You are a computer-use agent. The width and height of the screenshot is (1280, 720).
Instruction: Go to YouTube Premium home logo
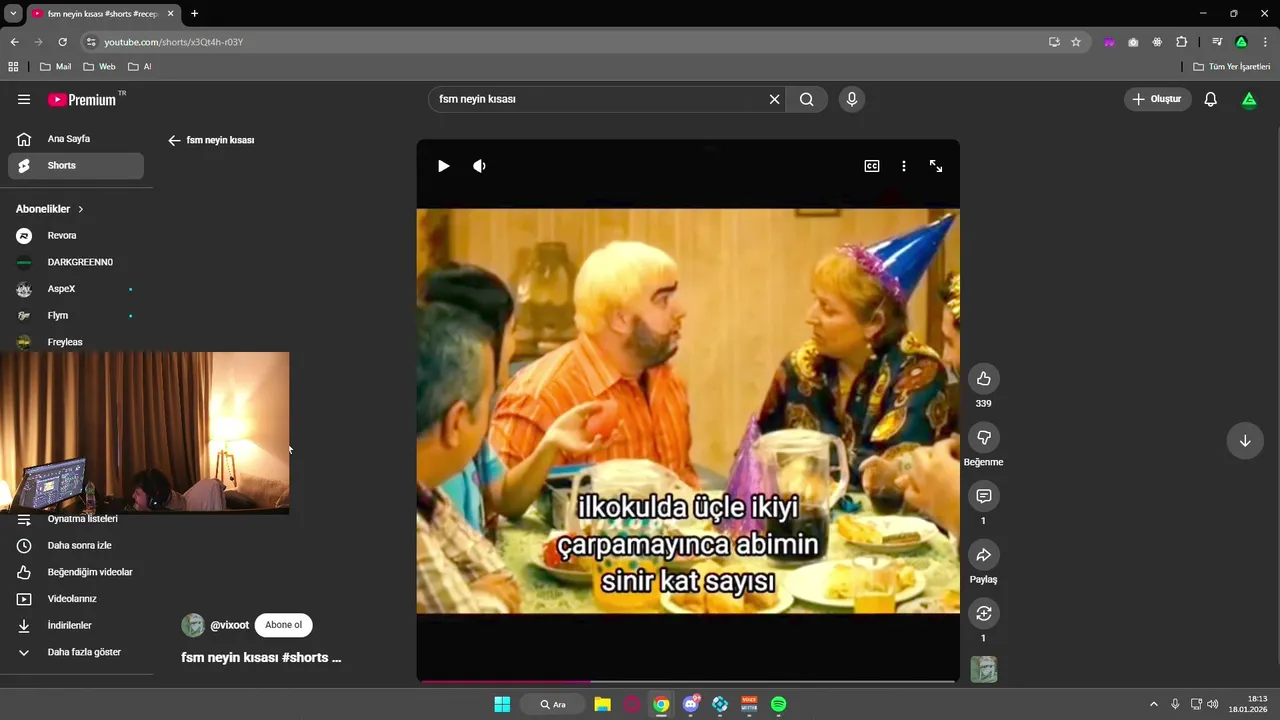[82, 99]
